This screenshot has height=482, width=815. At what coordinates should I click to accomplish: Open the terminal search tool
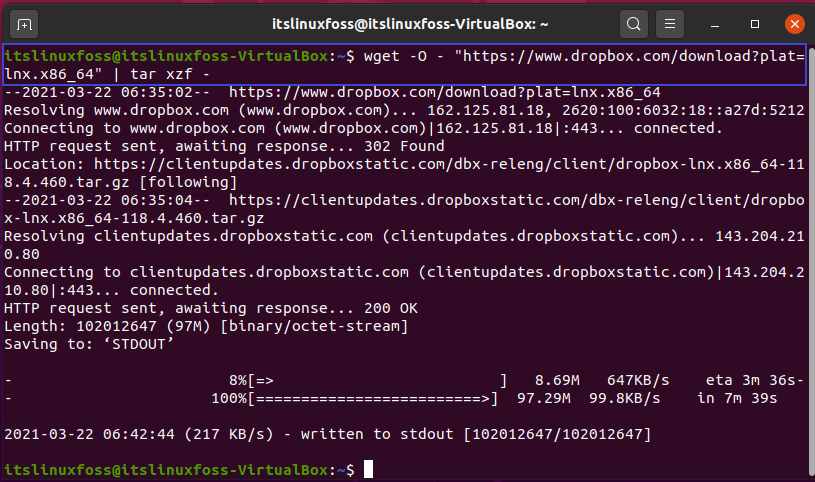point(634,24)
